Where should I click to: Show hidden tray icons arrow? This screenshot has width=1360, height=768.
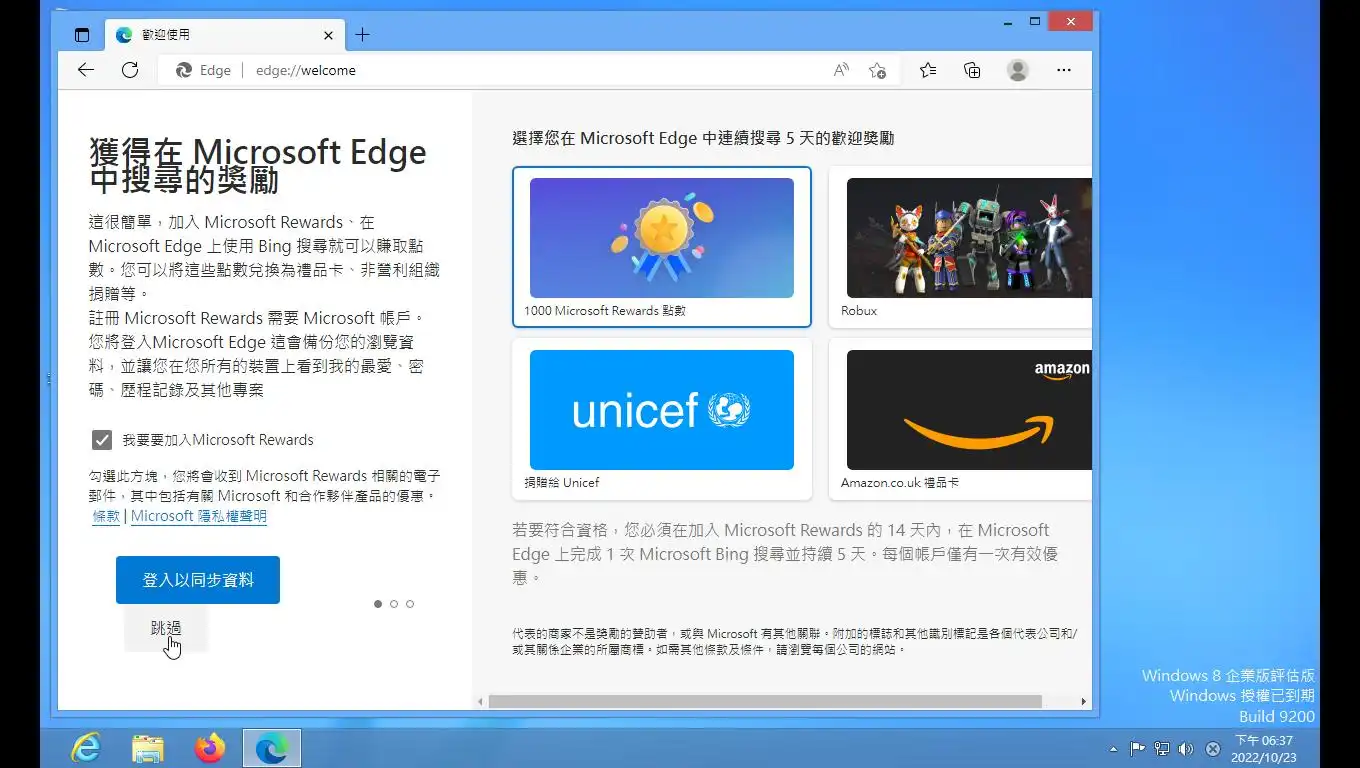coord(1114,749)
